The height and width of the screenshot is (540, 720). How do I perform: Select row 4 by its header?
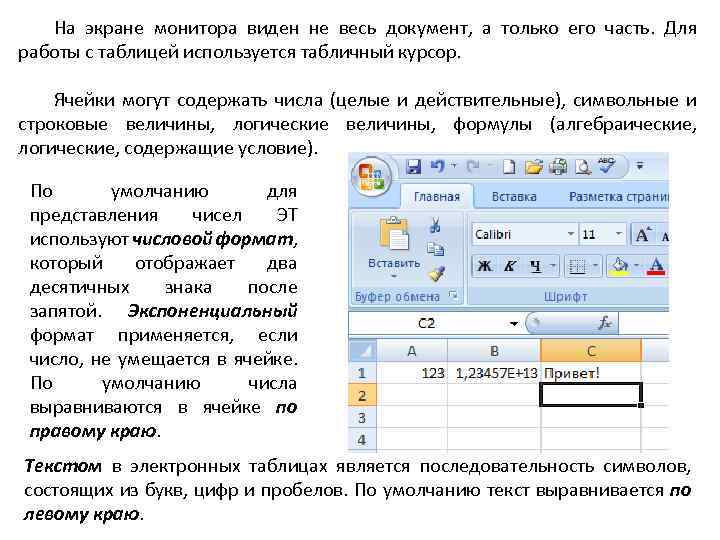pyautogui.click(x=362, y=439)
